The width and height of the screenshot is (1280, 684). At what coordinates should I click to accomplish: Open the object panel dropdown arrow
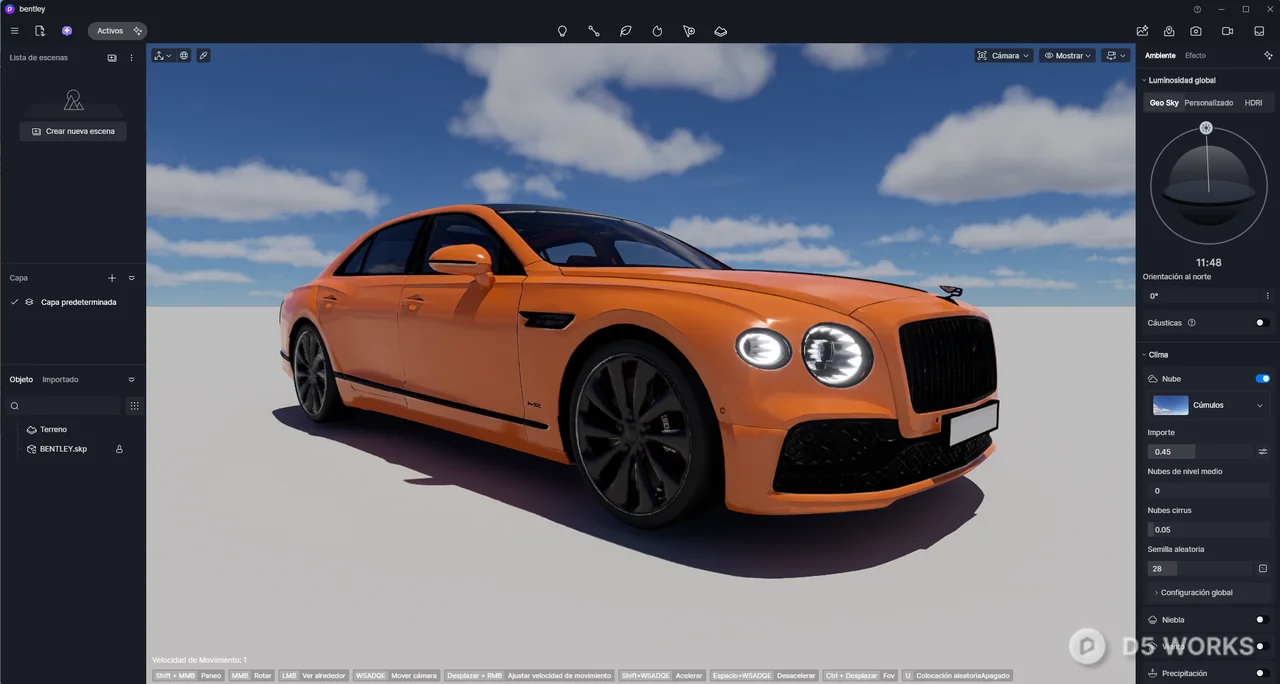click(131, 380)
